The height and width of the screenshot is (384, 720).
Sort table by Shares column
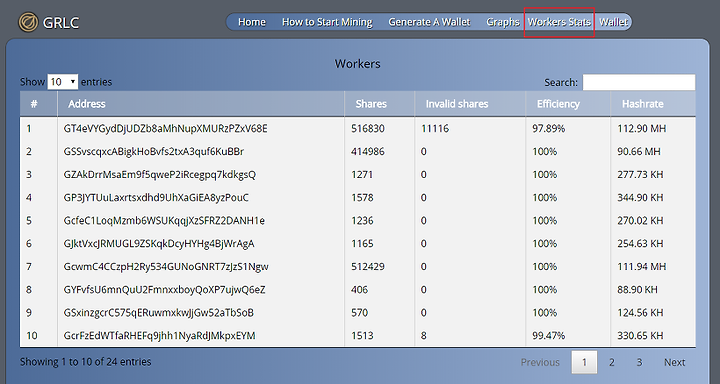click(x=379, y=104)
